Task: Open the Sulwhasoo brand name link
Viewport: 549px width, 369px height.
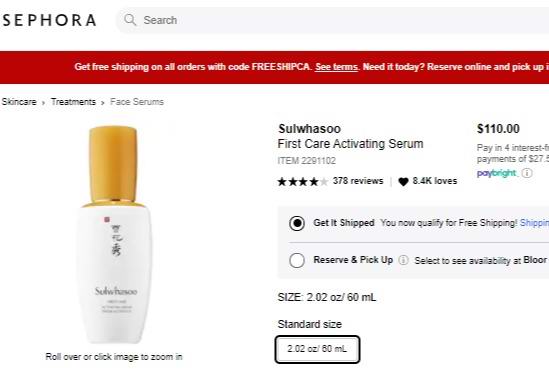Action: pyautogui.click(x=310, y=128)
